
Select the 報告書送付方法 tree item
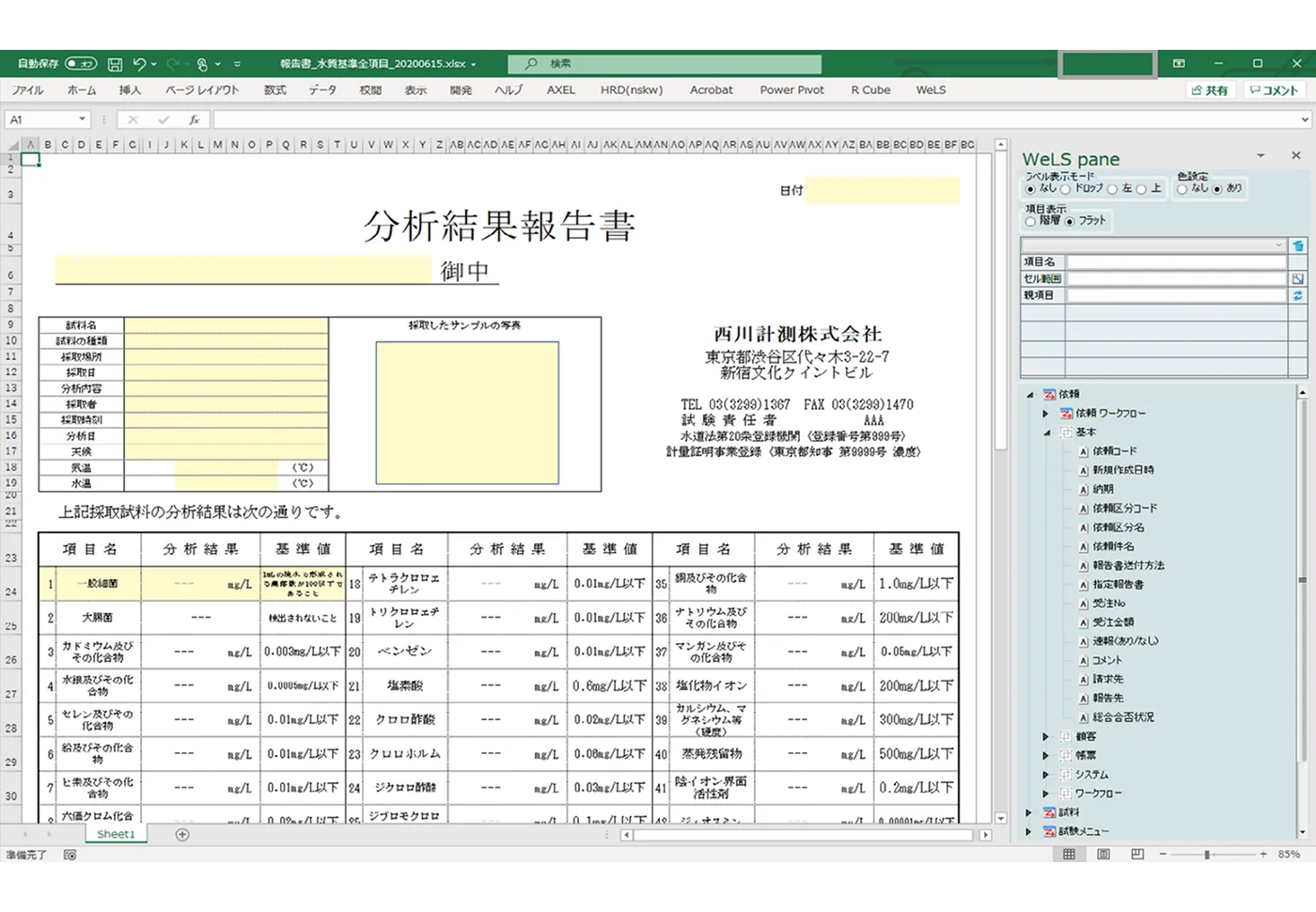point(1128,565)
